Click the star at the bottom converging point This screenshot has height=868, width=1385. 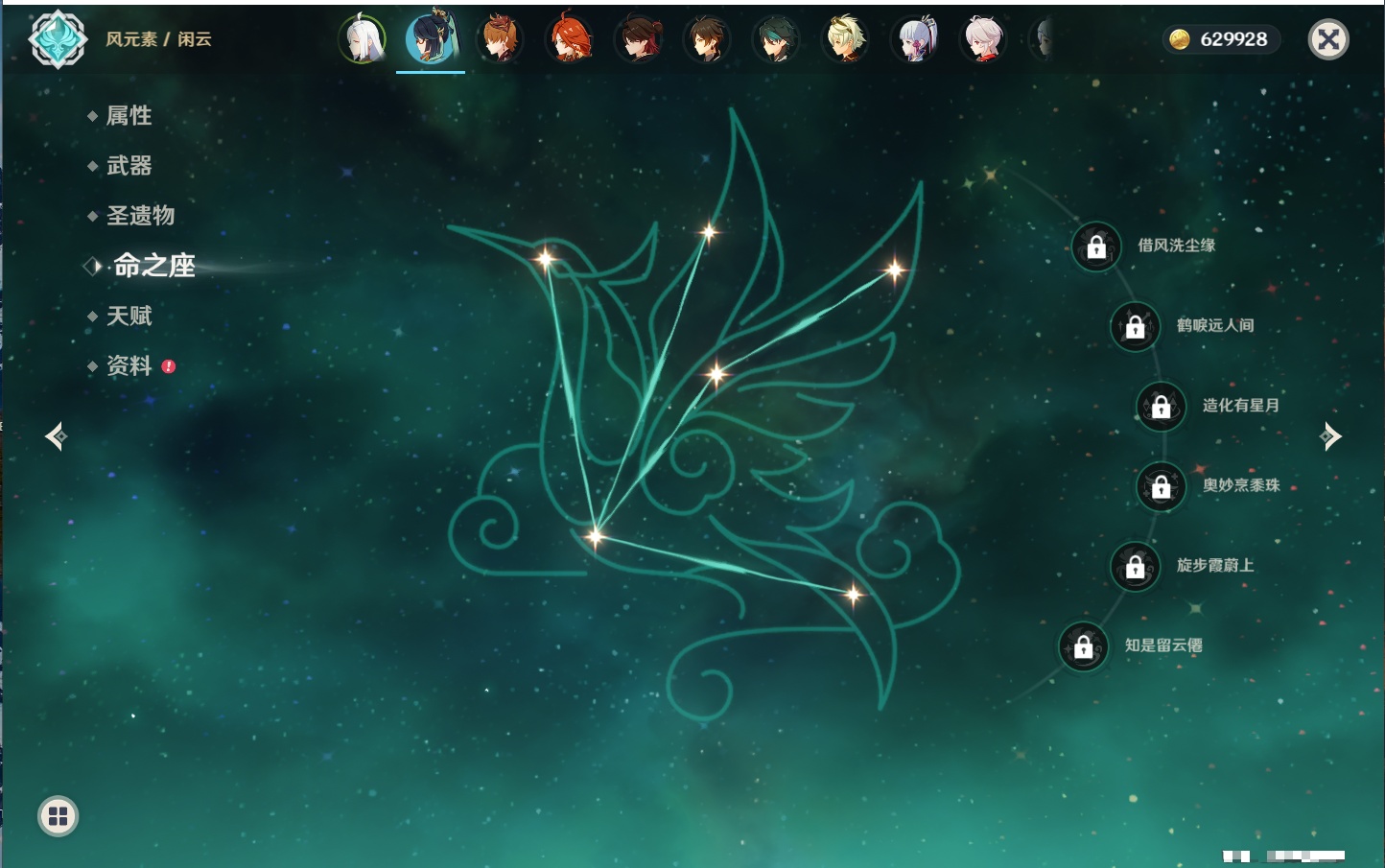[x=595, y=536]
